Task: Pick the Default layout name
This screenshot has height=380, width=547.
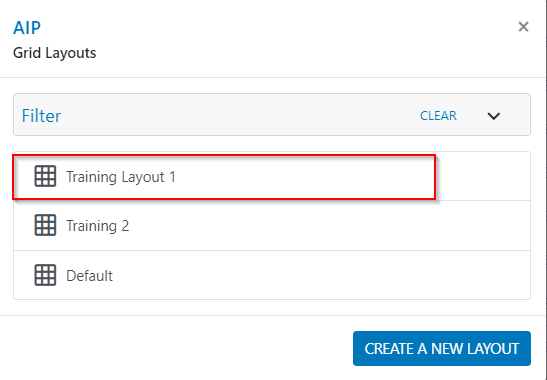Action: (89, 276)
